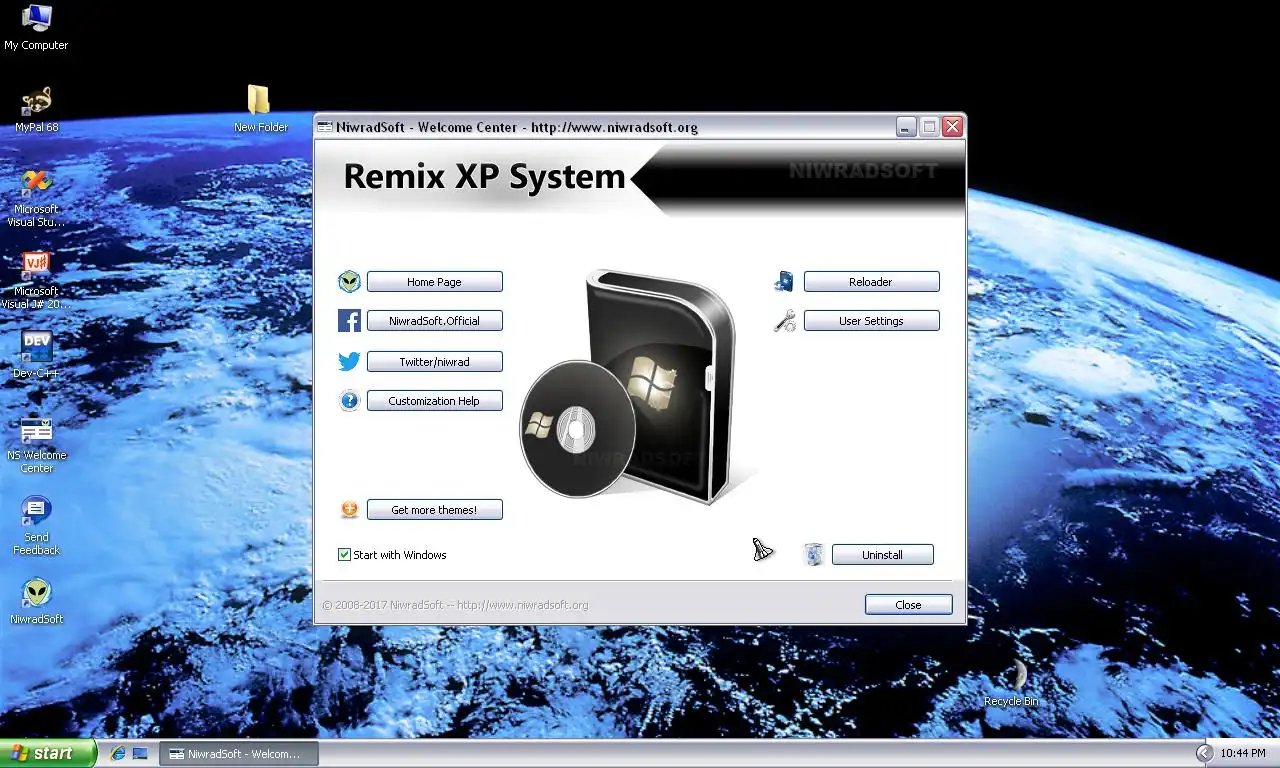Open the Home Page button
1280x768 pixels.
(x=434, y=282)
